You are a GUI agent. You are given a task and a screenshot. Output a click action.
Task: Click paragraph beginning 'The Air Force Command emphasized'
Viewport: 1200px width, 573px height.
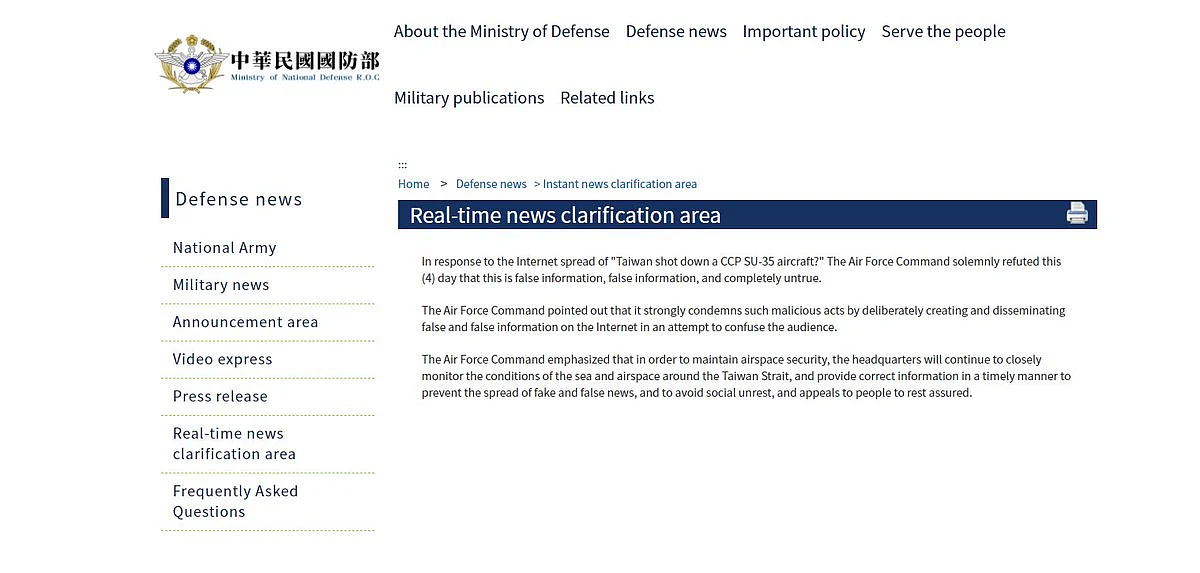746,376
